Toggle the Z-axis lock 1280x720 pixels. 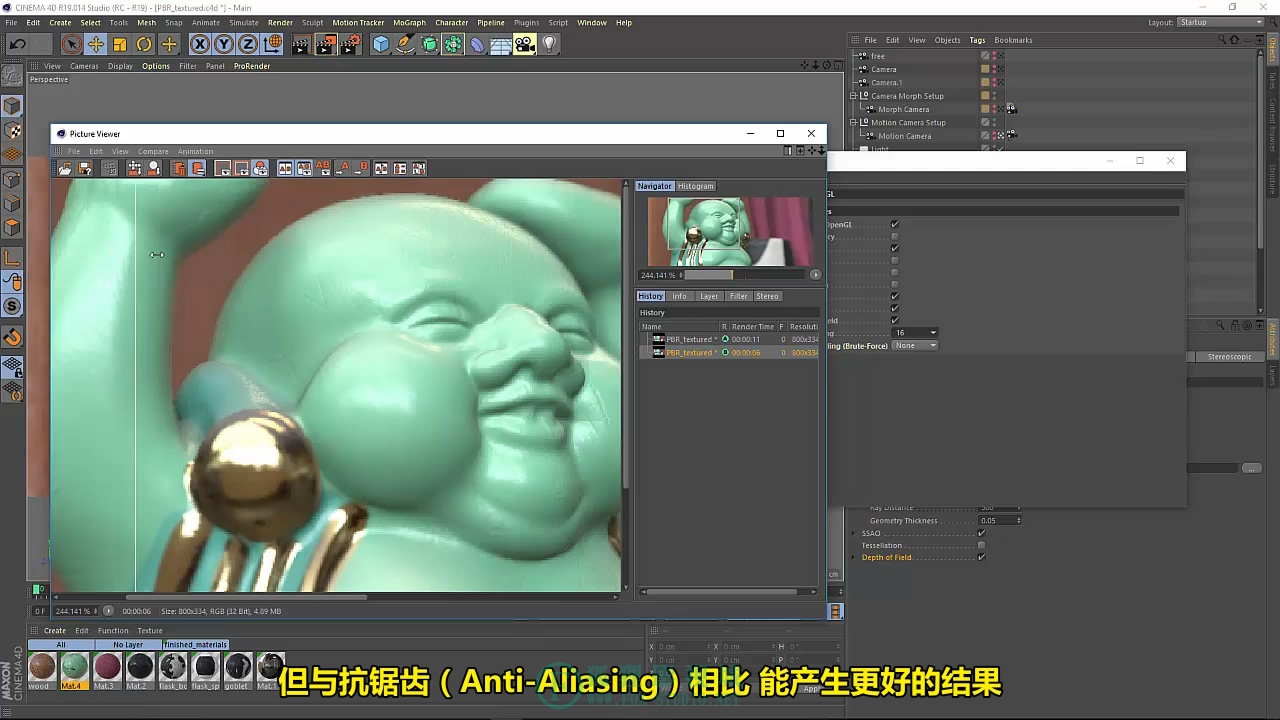248,44
